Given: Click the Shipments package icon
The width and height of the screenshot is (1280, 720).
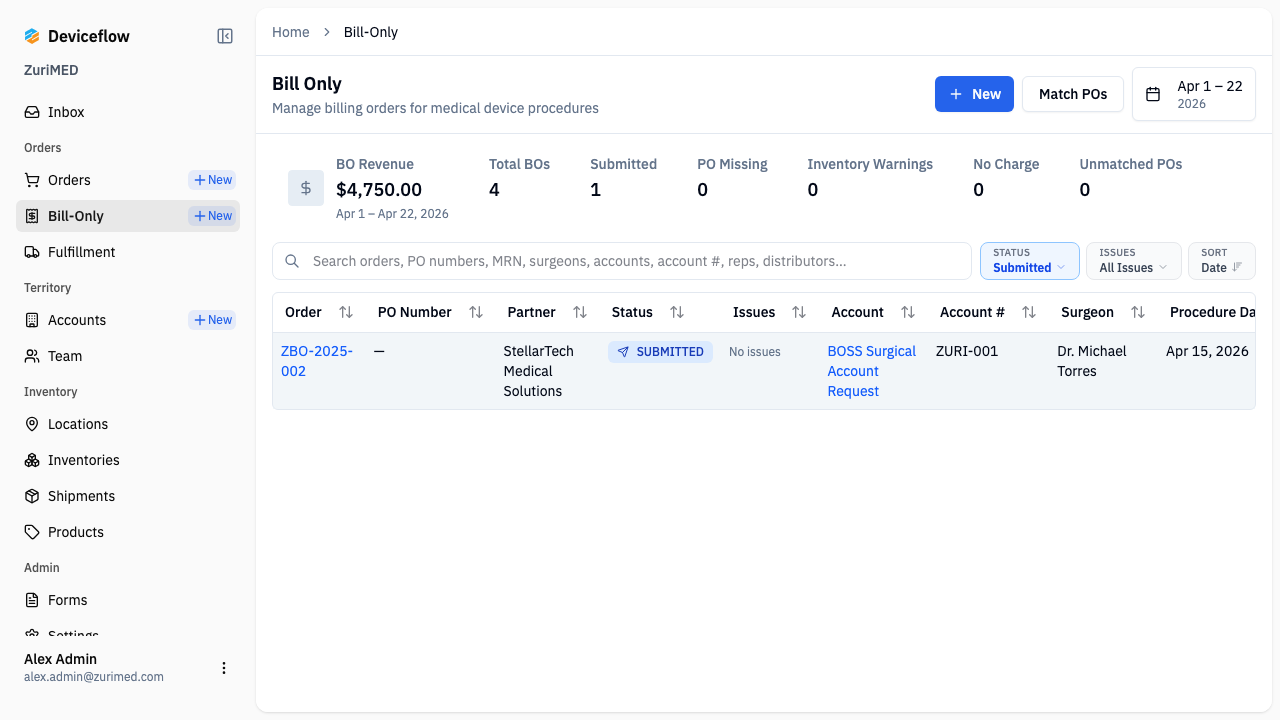Looking at the screenshot, I should pyautogui.click(x=32, y=496).
